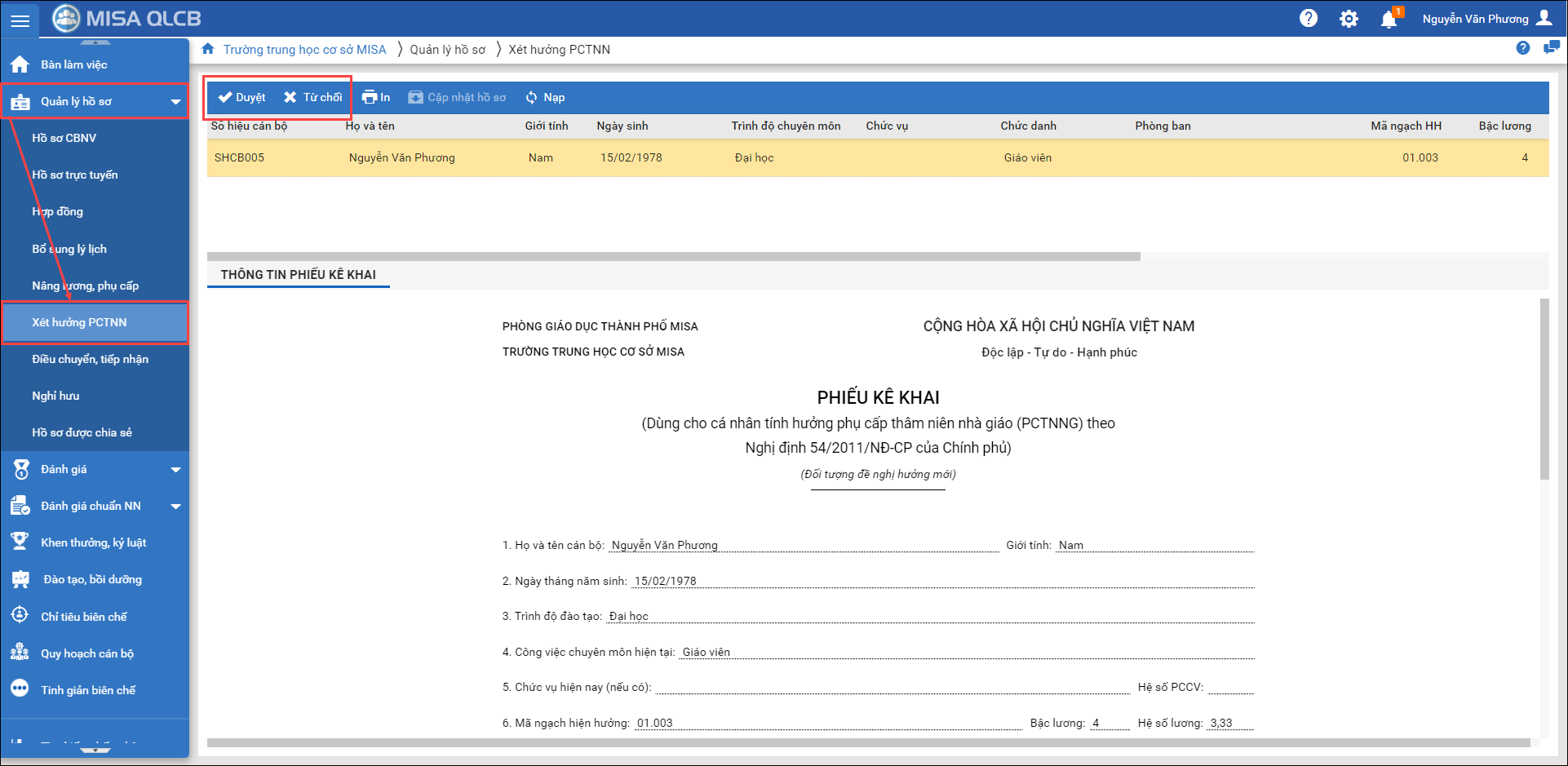The image size is (1568, 766).
Task: Click the chat feedback icon
Action: point(1551,48)
